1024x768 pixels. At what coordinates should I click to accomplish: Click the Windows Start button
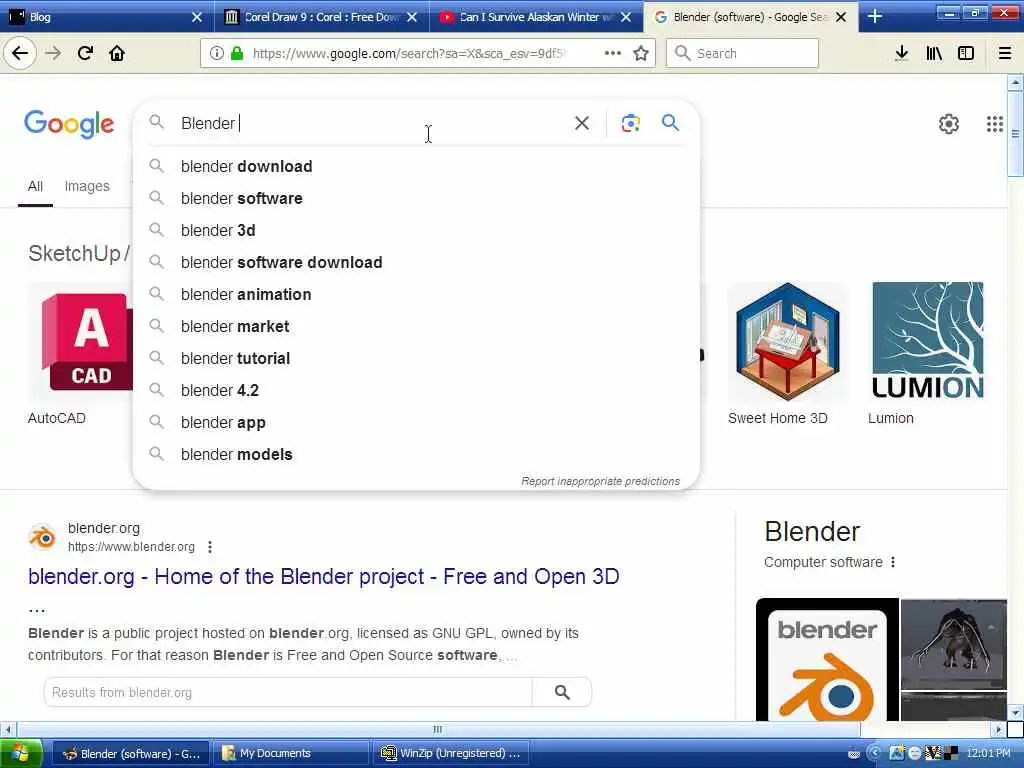pyautogui.click(x=21, y=753)
